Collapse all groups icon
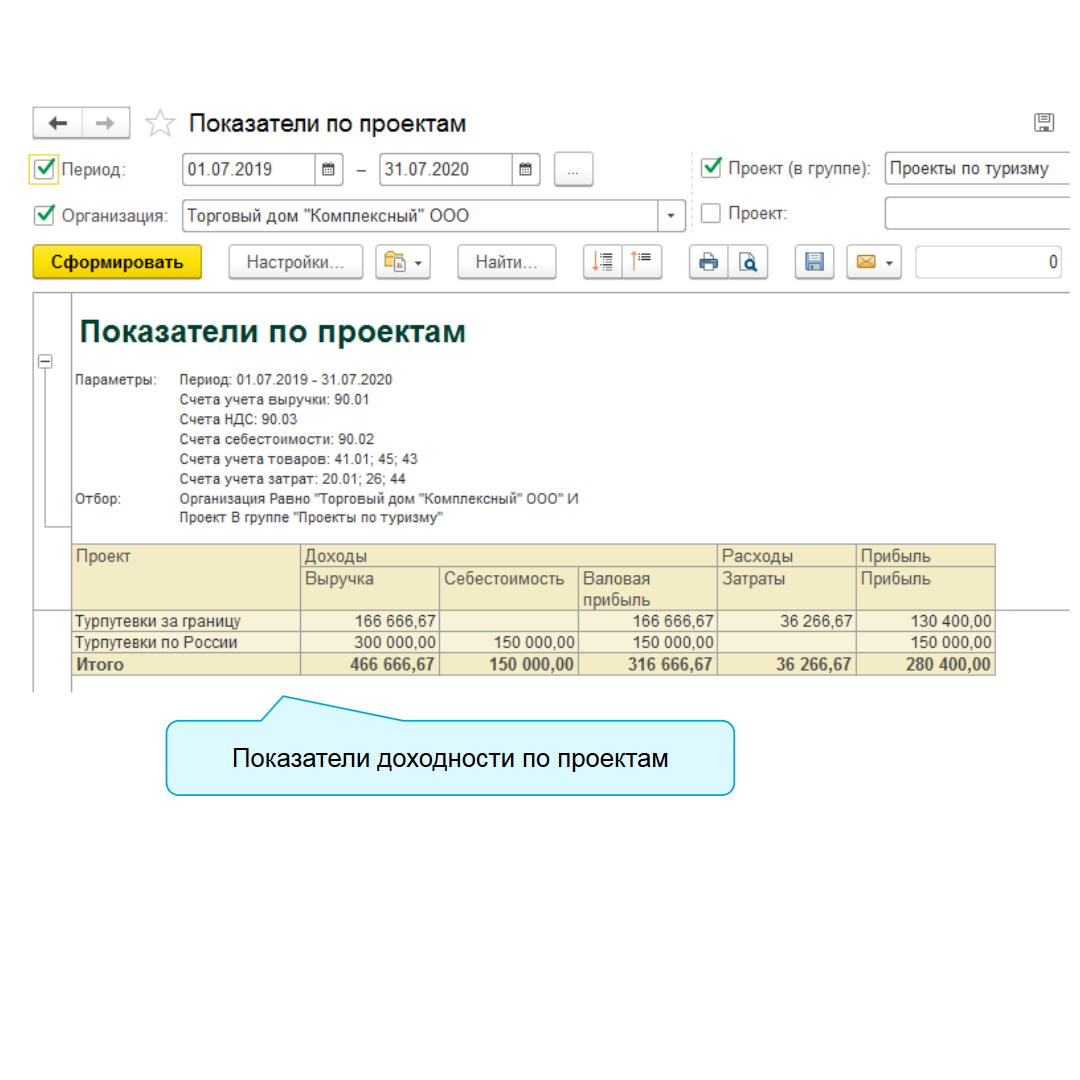 click(642, 262)
